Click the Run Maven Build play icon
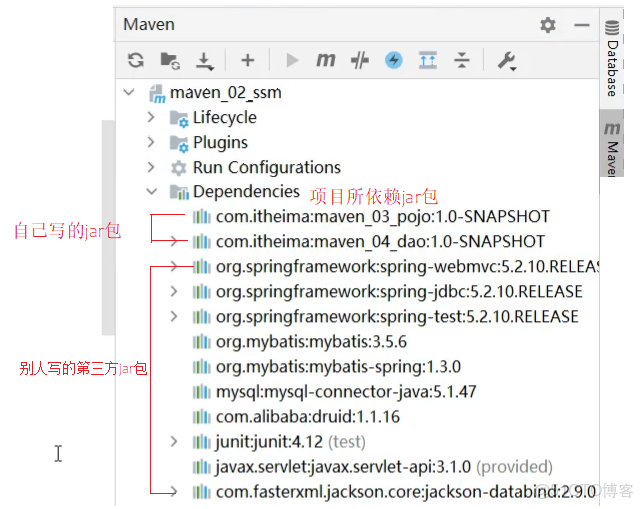This screenshot has height=509, width=644. (x=292, y=60)
